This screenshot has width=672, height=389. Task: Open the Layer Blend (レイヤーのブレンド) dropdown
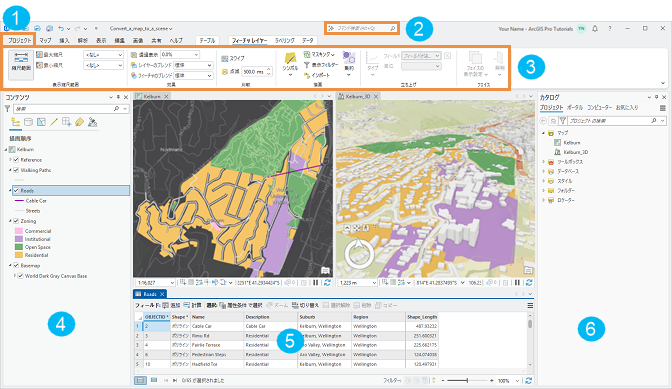pyautogui.click(x=193, y=65)
